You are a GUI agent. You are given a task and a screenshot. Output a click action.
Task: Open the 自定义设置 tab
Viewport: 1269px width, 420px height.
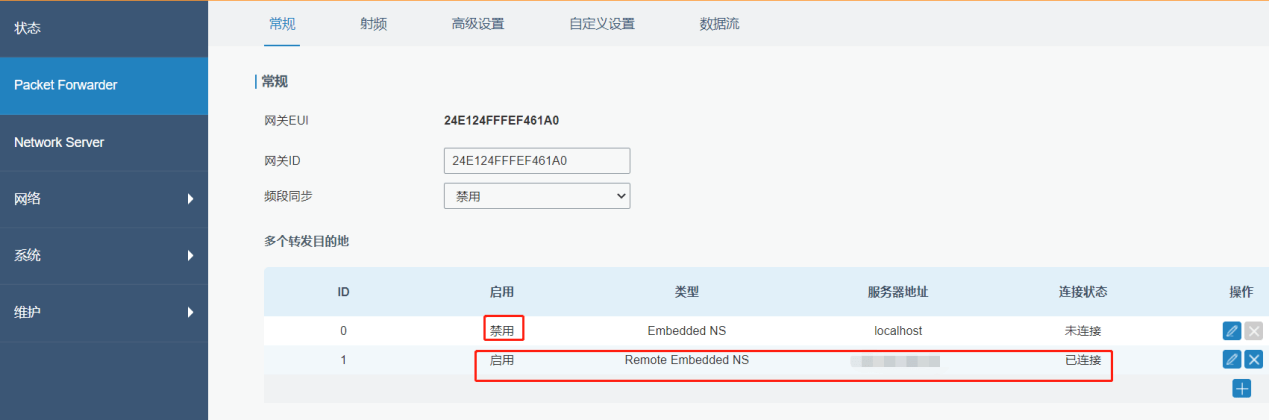click(602, 24)
